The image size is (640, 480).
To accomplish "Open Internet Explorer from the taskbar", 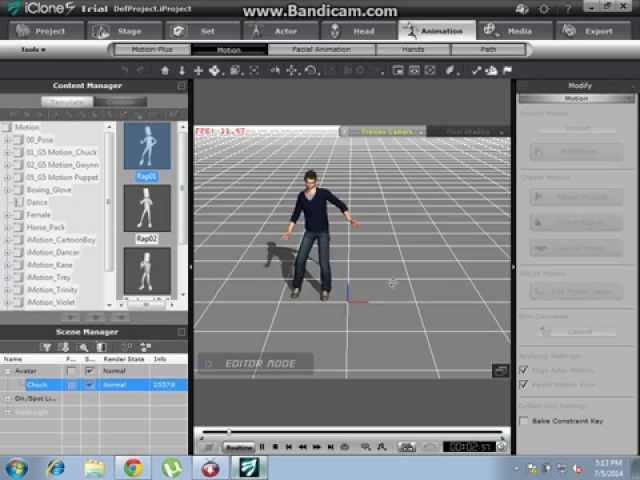I will click(56, 467).
